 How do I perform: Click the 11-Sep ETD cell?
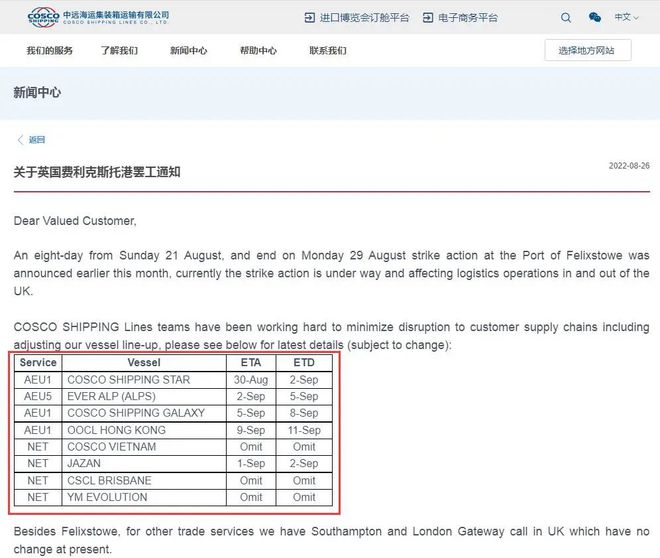click(304, 430)
